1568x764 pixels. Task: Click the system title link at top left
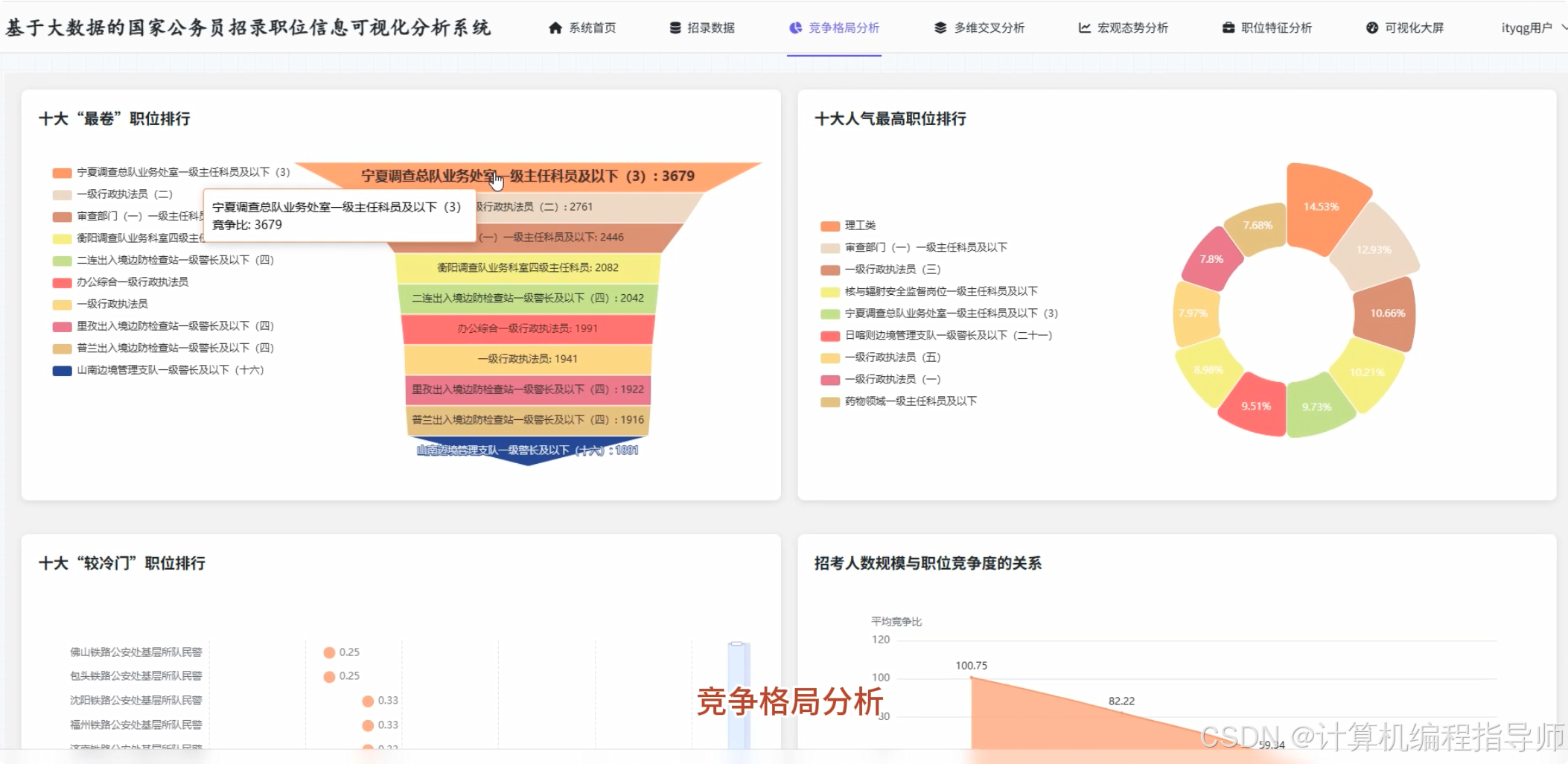click(247, 28)
